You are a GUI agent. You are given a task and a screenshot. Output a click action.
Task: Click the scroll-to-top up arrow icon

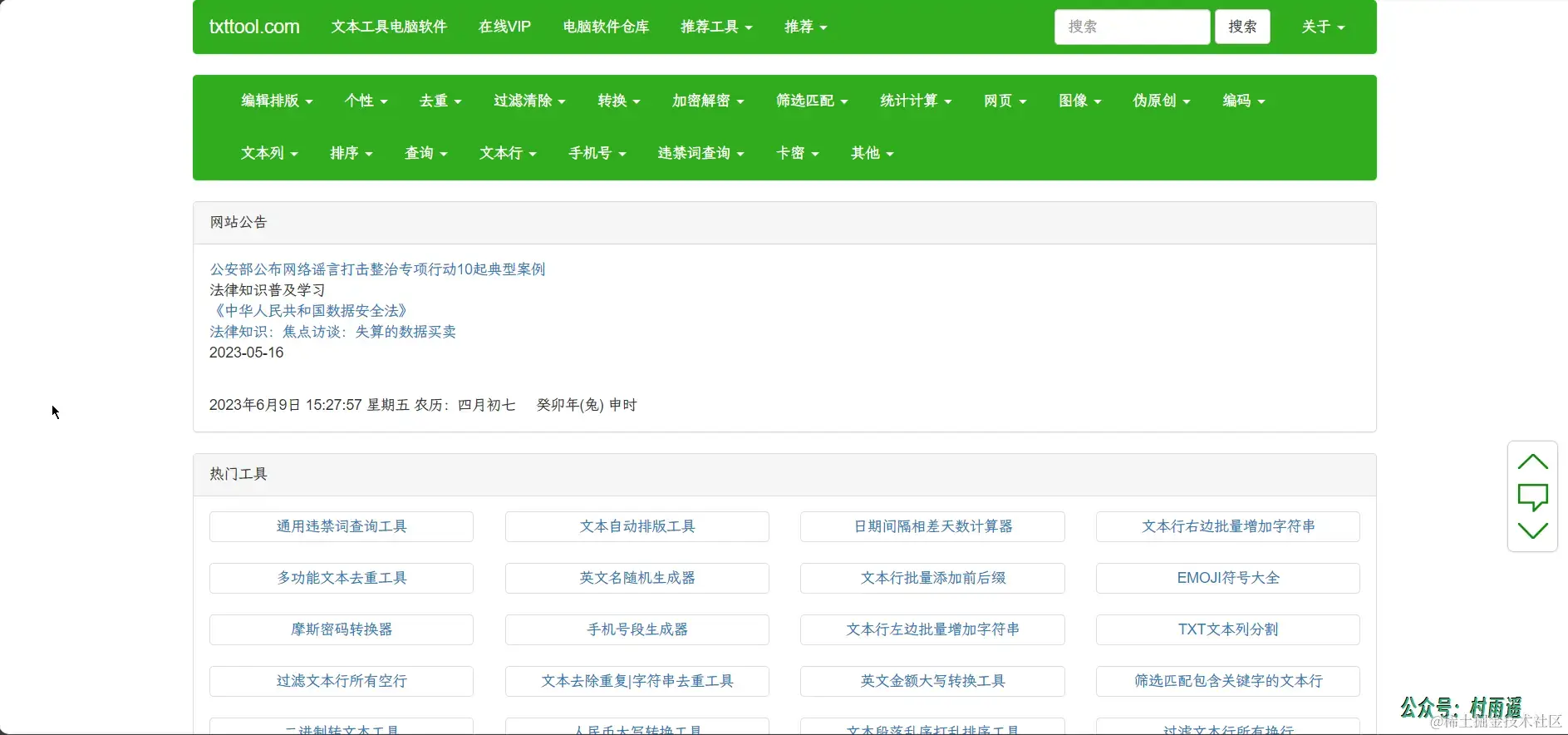[1532, 462]
